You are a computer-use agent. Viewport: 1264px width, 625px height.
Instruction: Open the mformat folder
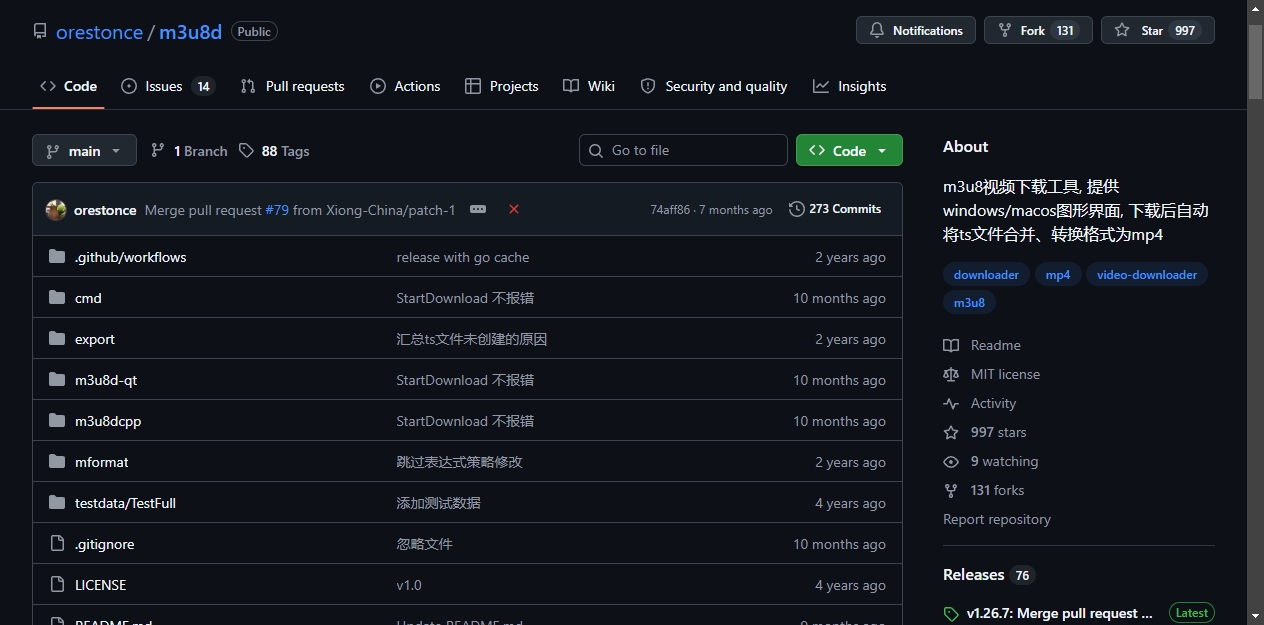click(102, 462)
